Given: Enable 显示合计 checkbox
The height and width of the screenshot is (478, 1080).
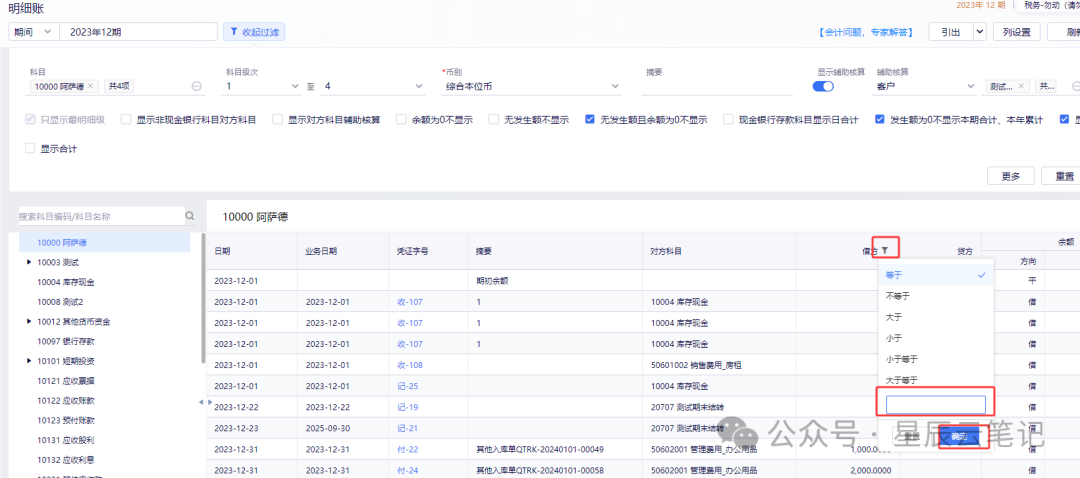Looking at the screenshot, I should tap(30, 148).
